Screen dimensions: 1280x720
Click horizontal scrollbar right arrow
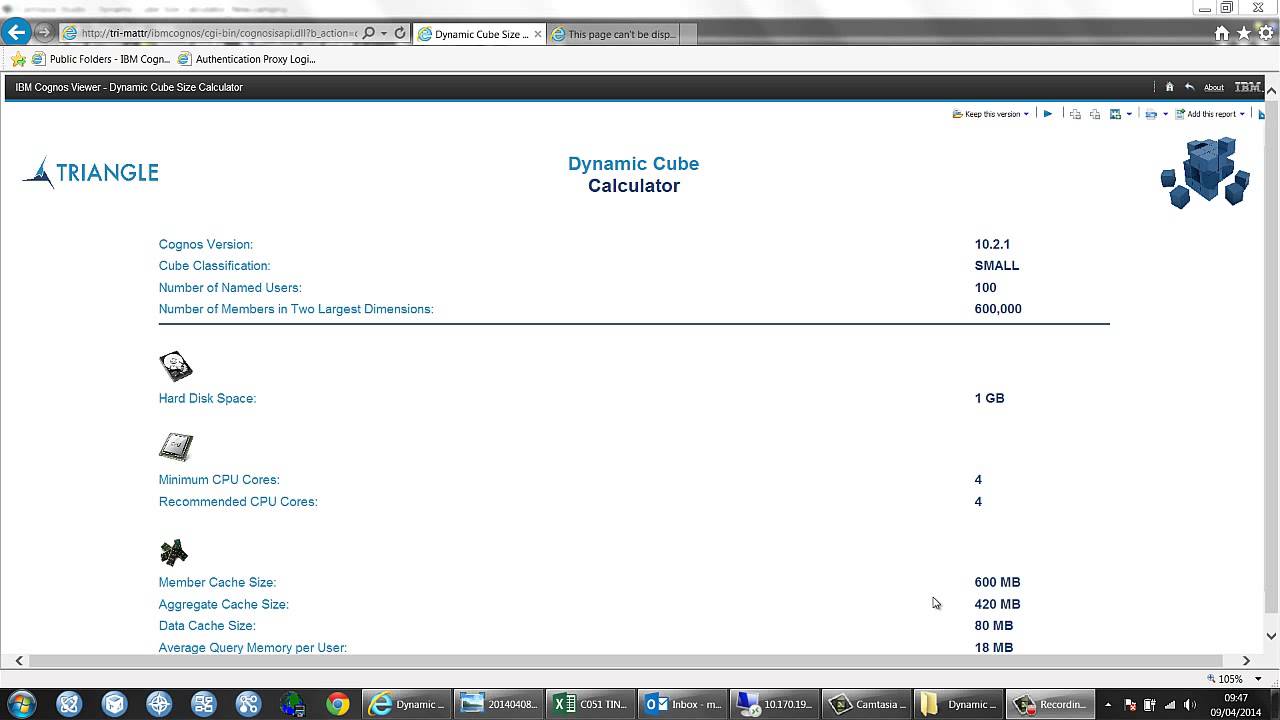point(1246,660)
